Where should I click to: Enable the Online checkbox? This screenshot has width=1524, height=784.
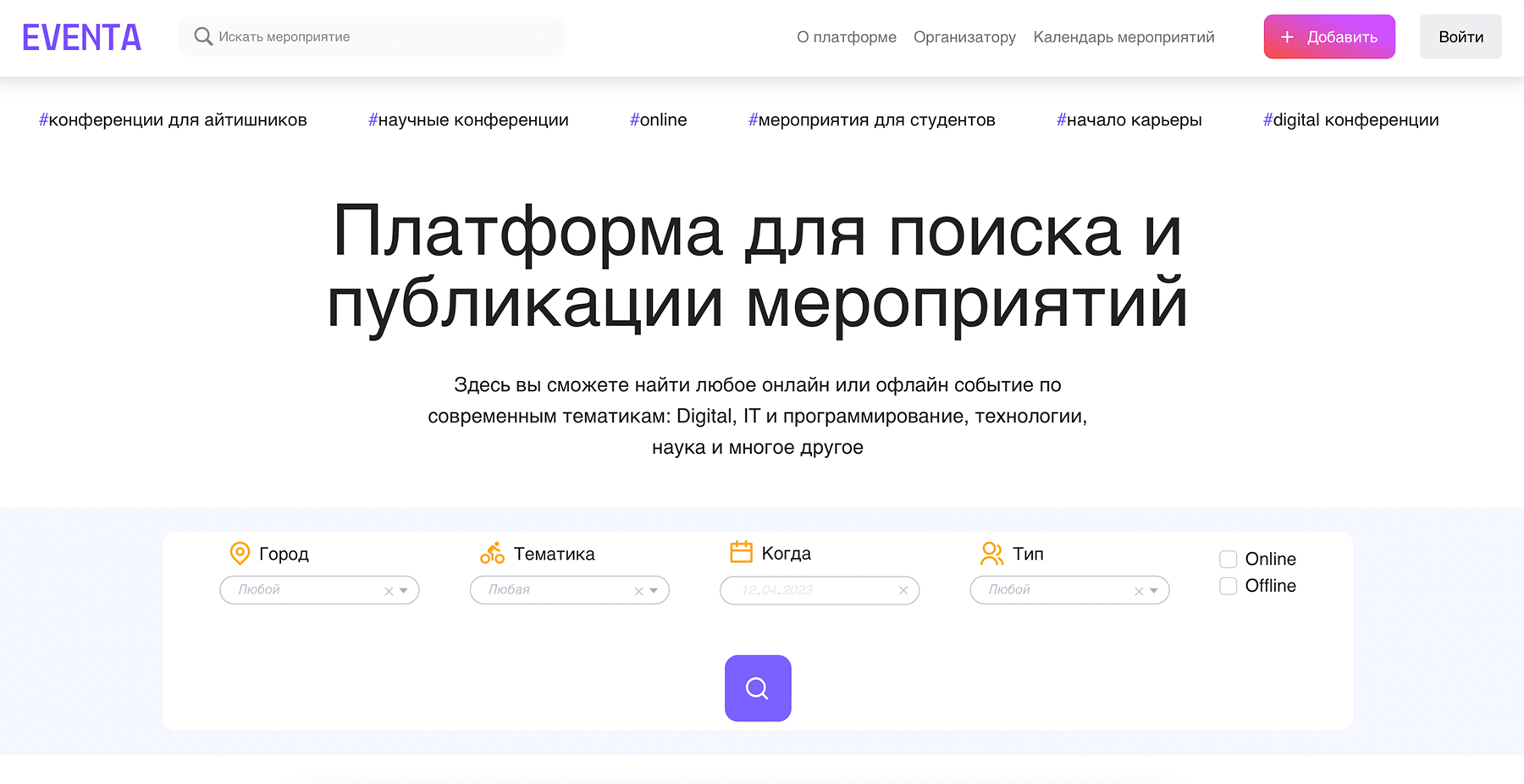tap(1229, 559)
